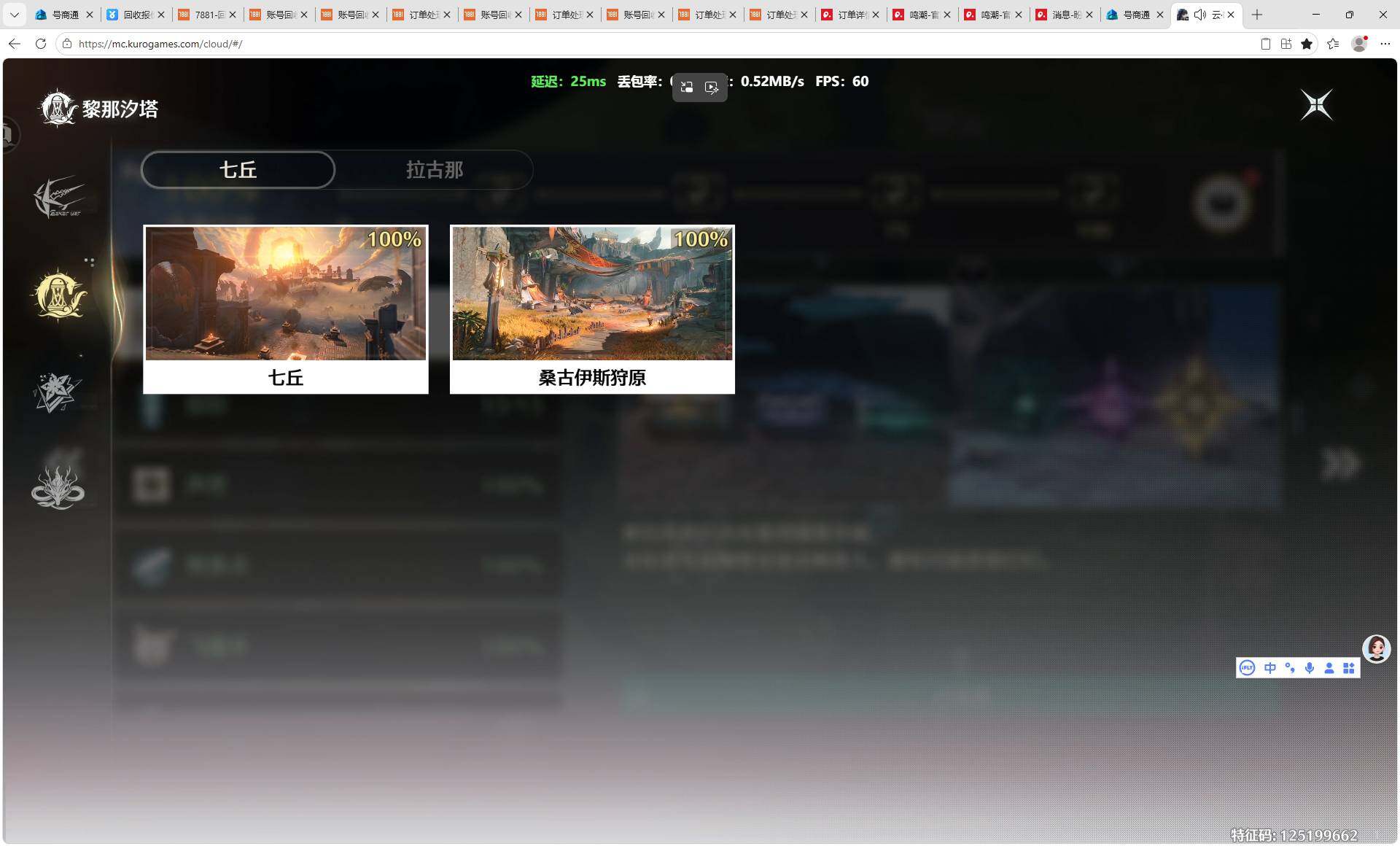Select the star-shaped region emblem in the sidebar
The image size is (1400, 846).
pyautogui.click(x=58, y=392)
